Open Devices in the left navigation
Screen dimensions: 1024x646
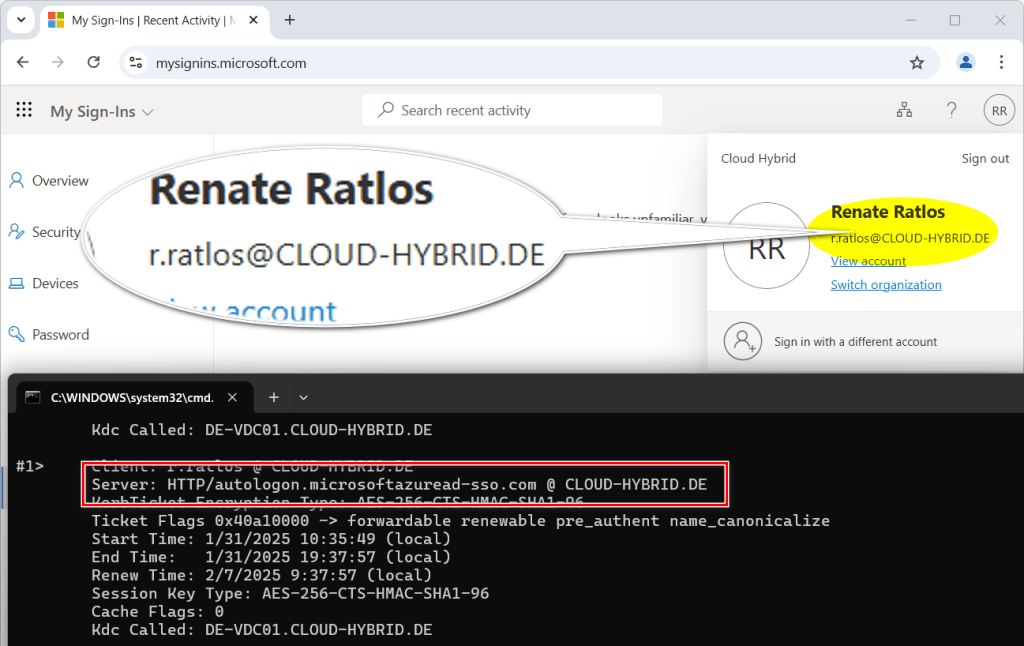55,284
